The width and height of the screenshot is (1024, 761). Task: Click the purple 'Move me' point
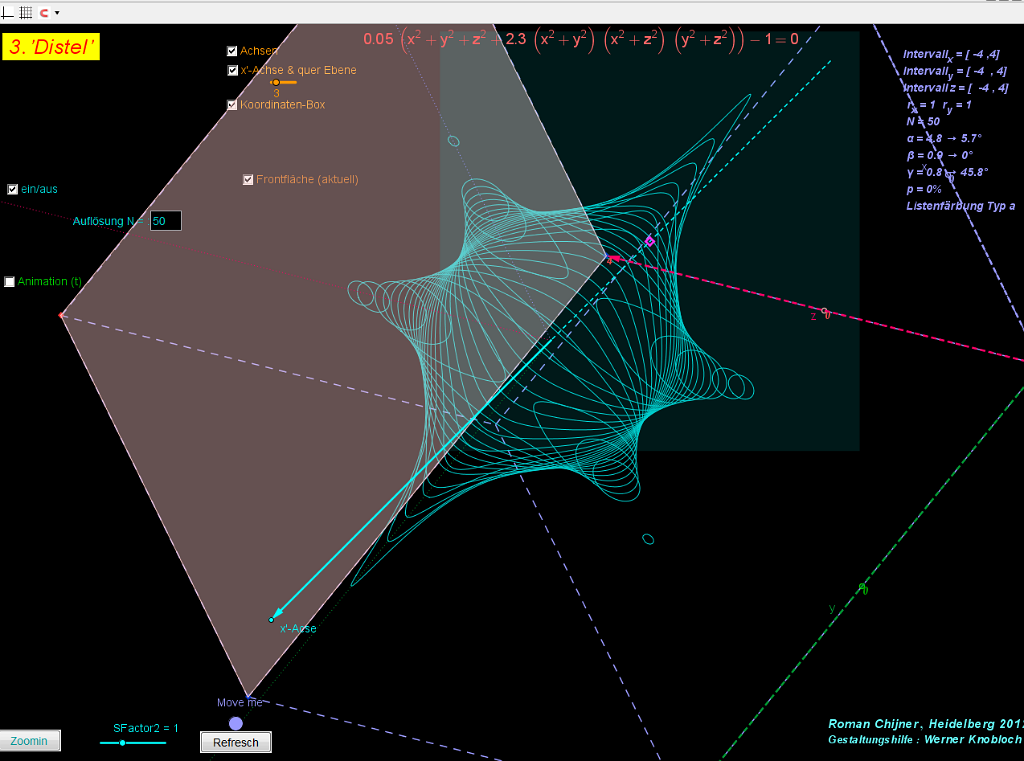(x=236, y=723)
